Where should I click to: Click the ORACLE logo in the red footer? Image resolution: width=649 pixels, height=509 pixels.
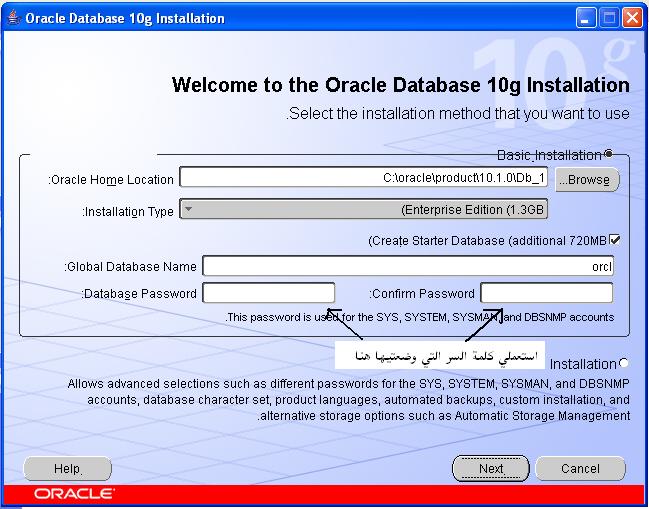pos(74,494)
